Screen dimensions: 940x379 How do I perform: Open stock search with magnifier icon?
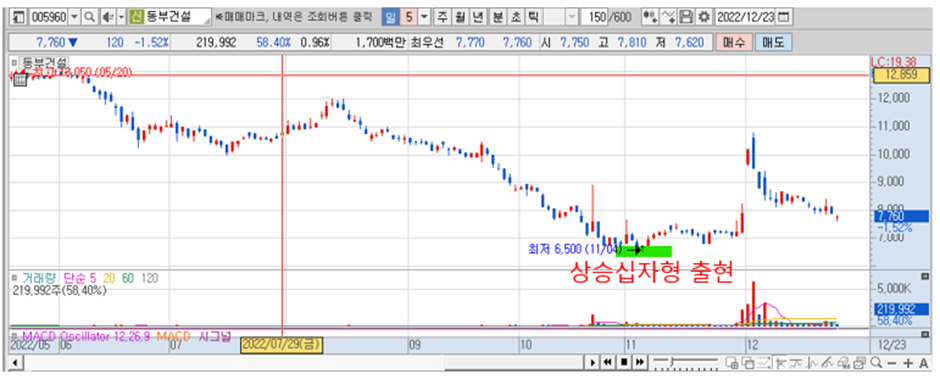(89, 17)
